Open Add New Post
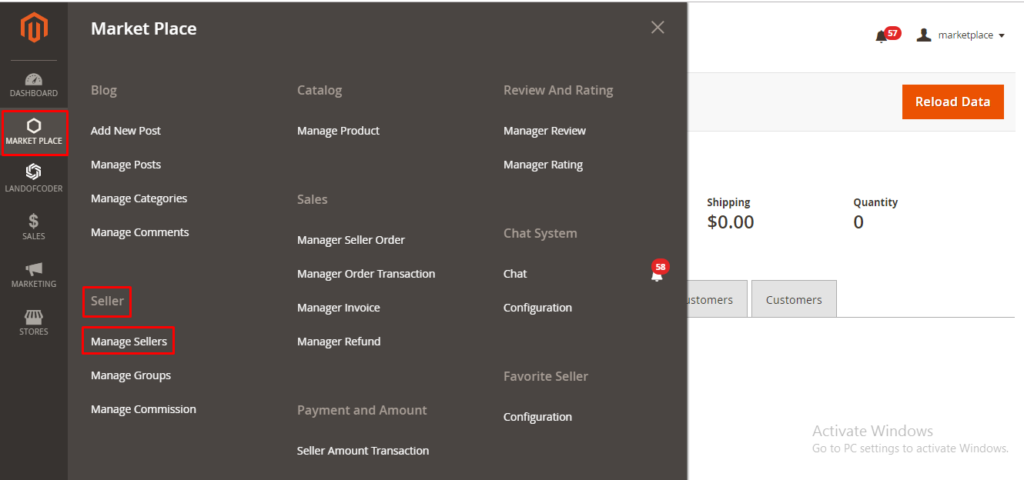Image resolution: width=1024 pixels, height=480 pixels. 126,131
